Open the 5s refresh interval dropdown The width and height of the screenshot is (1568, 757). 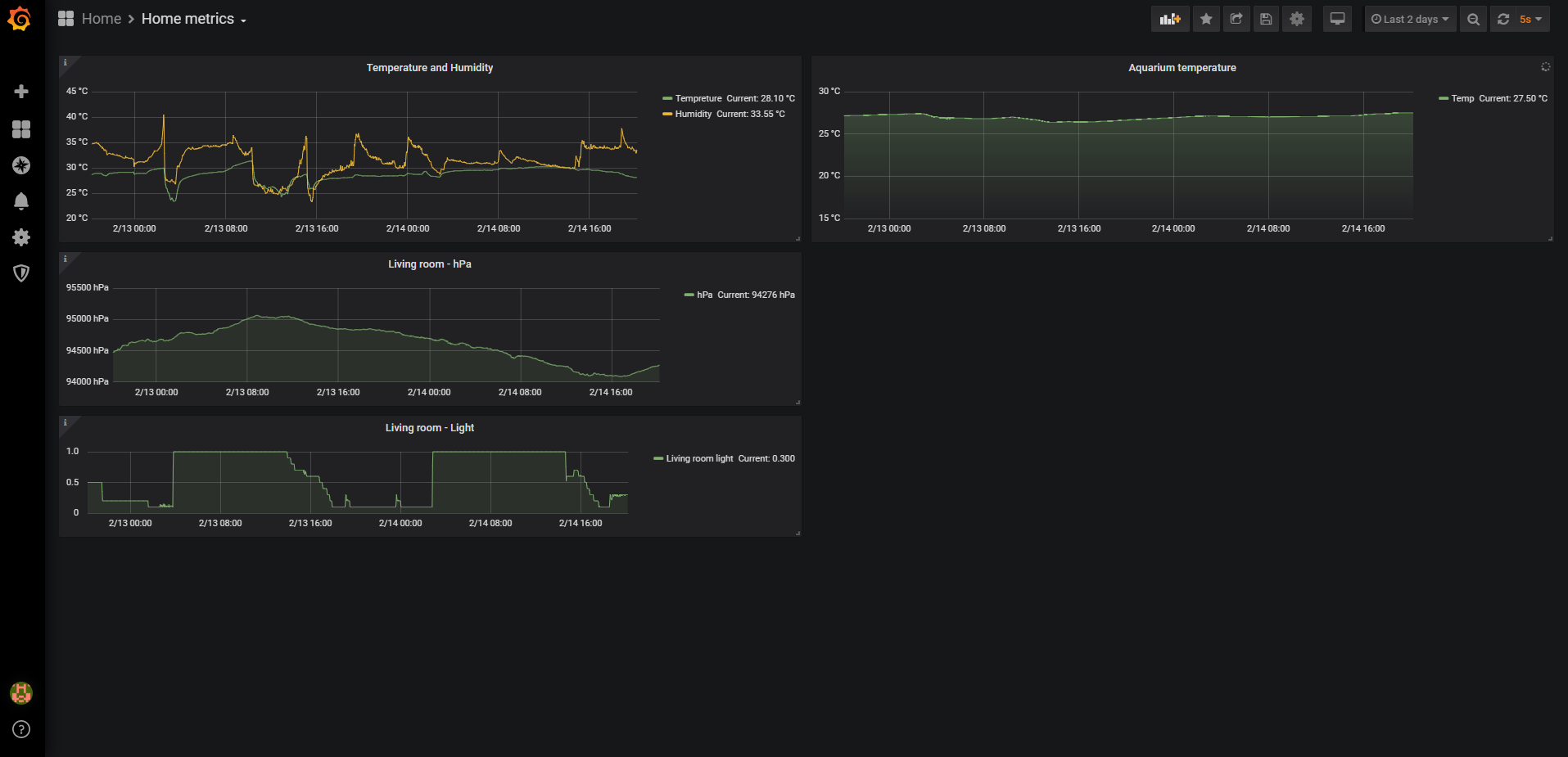pos(1531,19)
